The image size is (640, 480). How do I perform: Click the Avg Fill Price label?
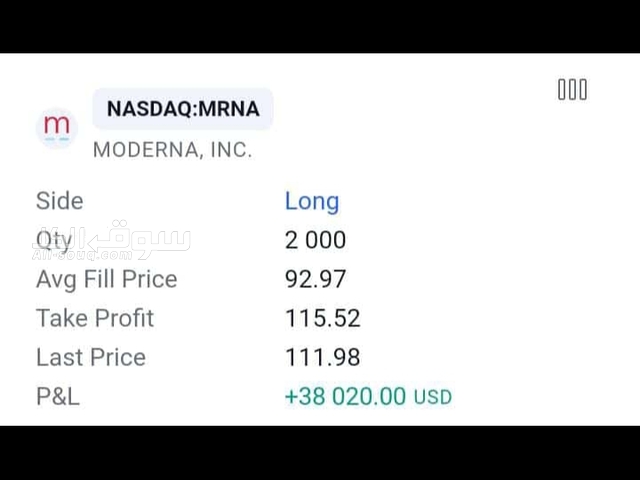[x=106, y=279]
